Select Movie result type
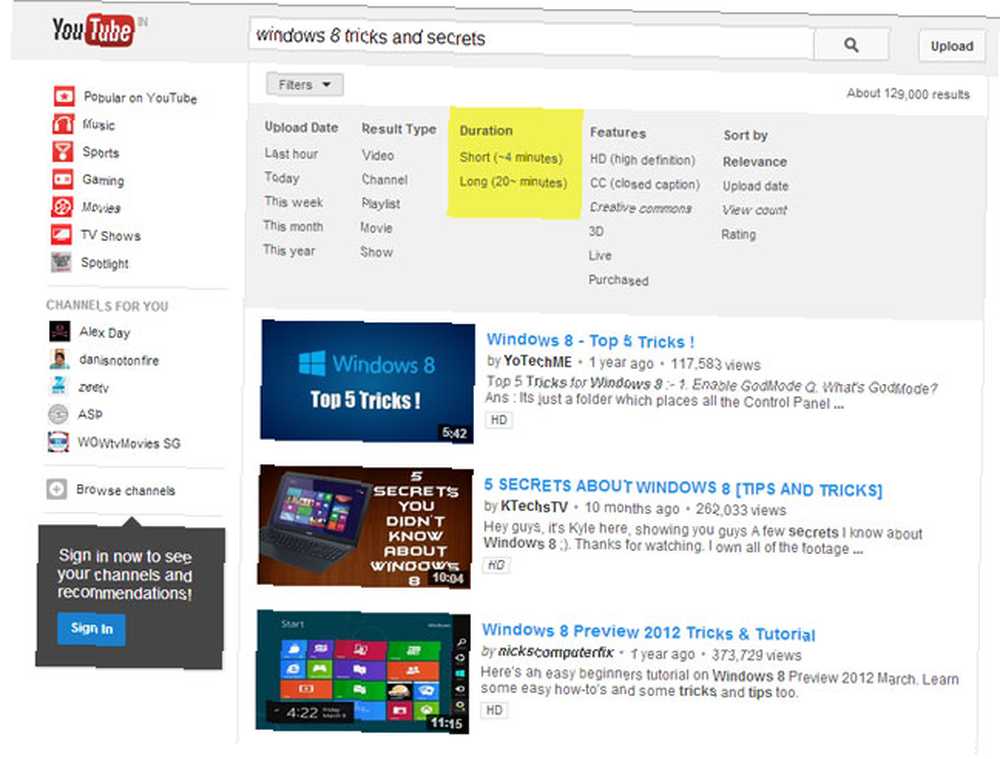Screen dimensions: 1000x759 tap(376, 228)
